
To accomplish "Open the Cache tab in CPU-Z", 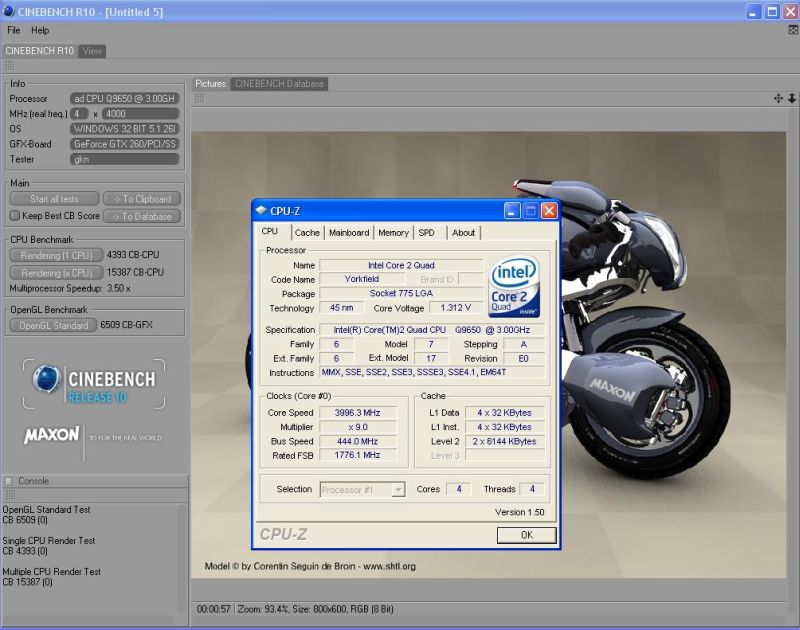I will pyautogui.click(x=307, y=233).
